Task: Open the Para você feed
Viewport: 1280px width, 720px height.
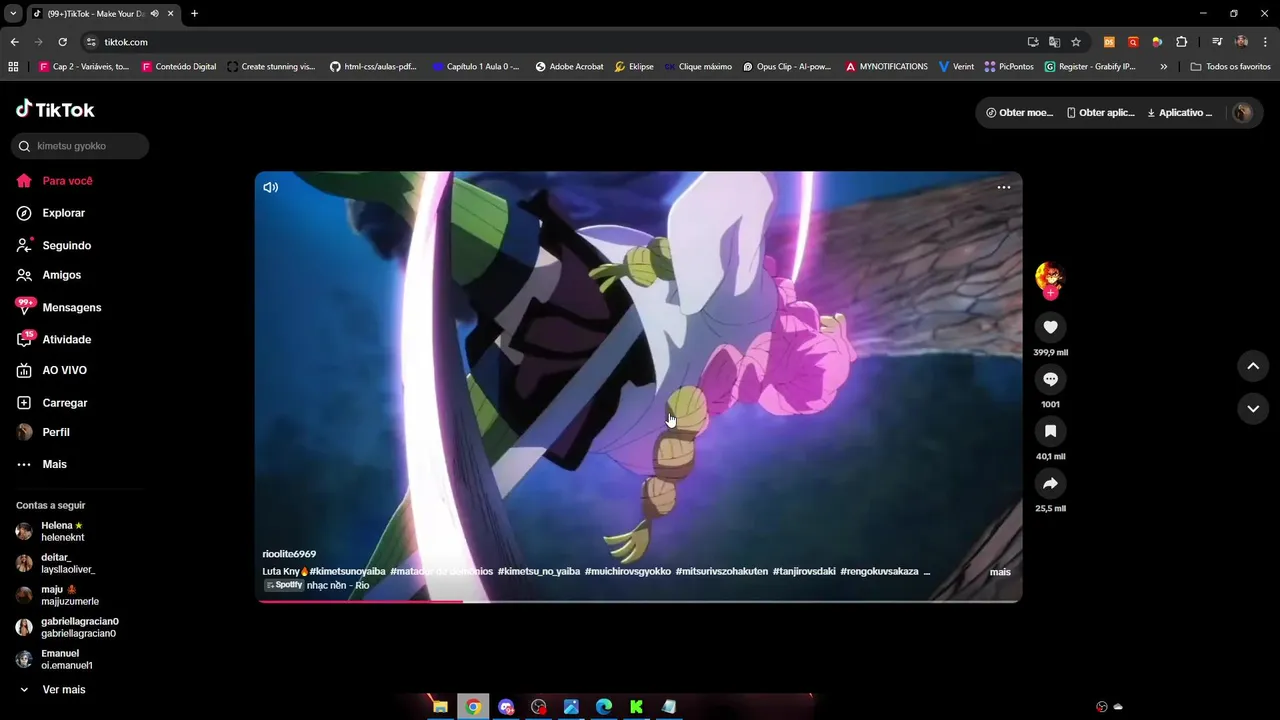Action: (55, 181)
